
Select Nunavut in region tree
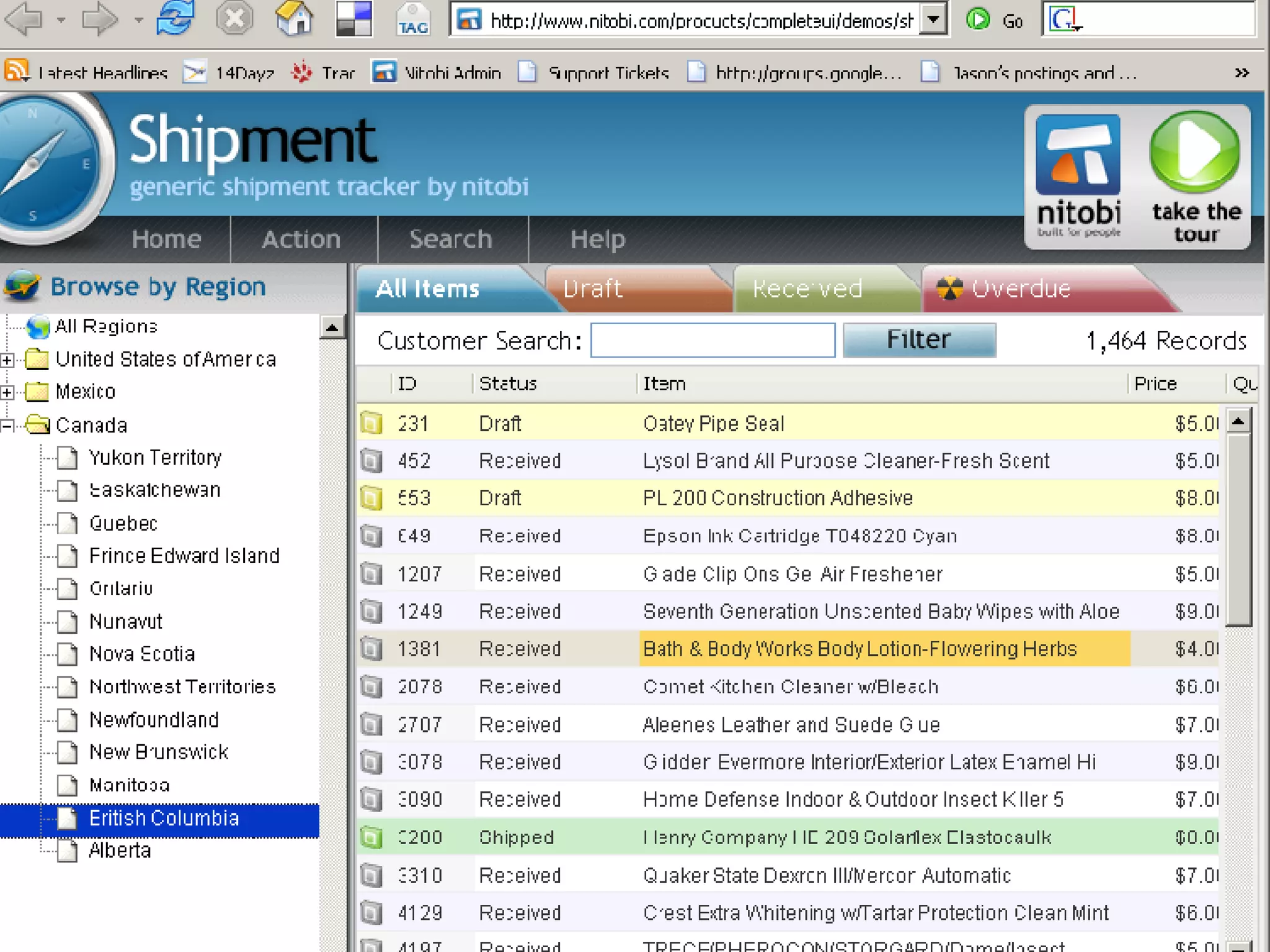click(x=126, y=621)
